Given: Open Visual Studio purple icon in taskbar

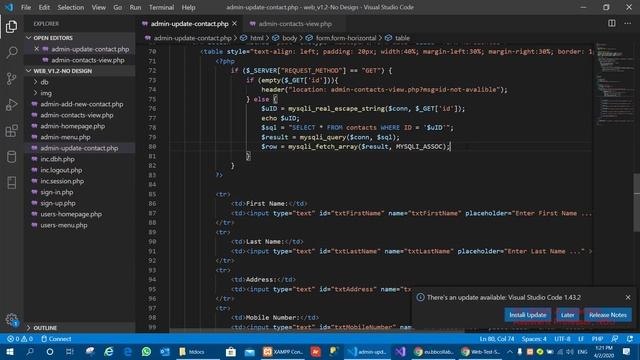Looking at the screenshot, I should point(400,351).
